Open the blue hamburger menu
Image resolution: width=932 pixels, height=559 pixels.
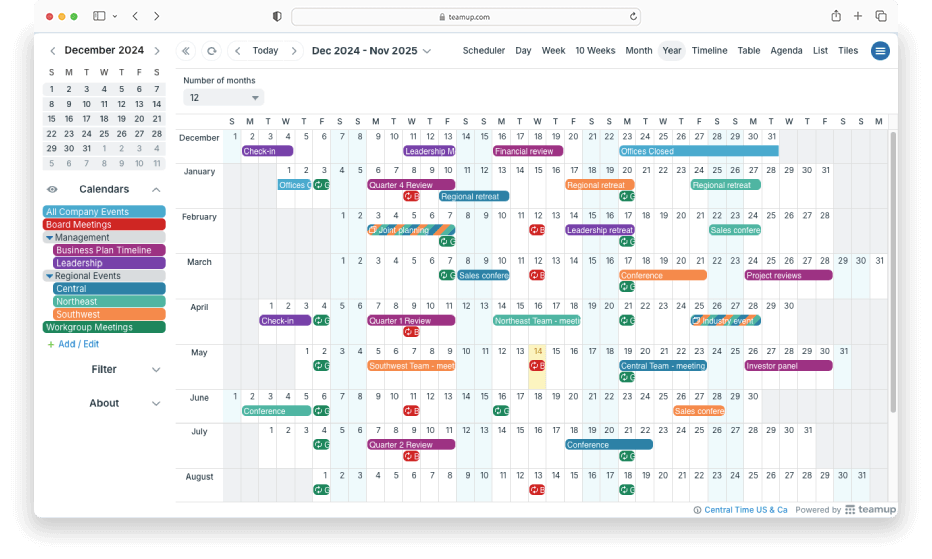880,51
